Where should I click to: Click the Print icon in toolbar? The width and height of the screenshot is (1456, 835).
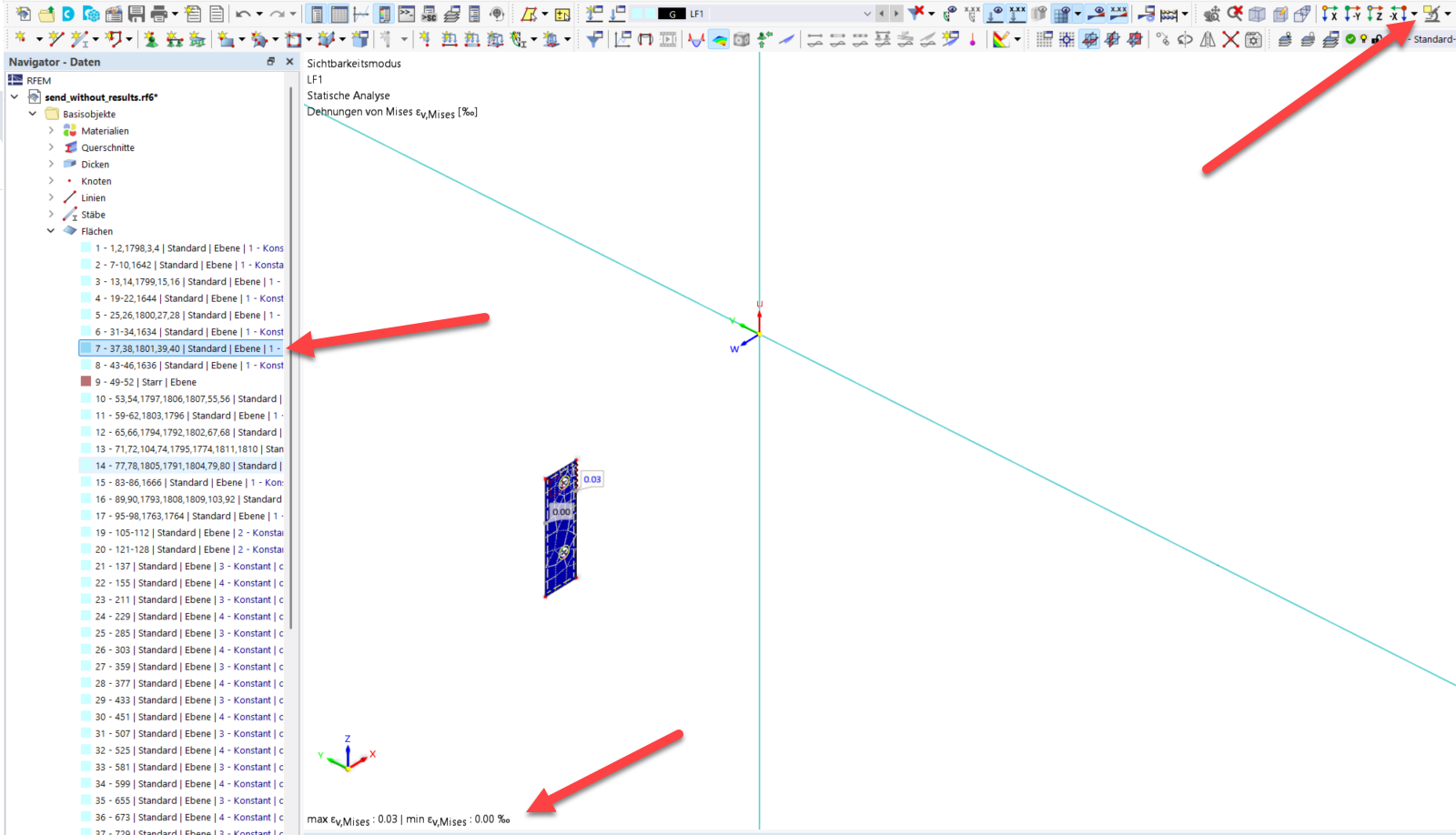click(159, 14)
